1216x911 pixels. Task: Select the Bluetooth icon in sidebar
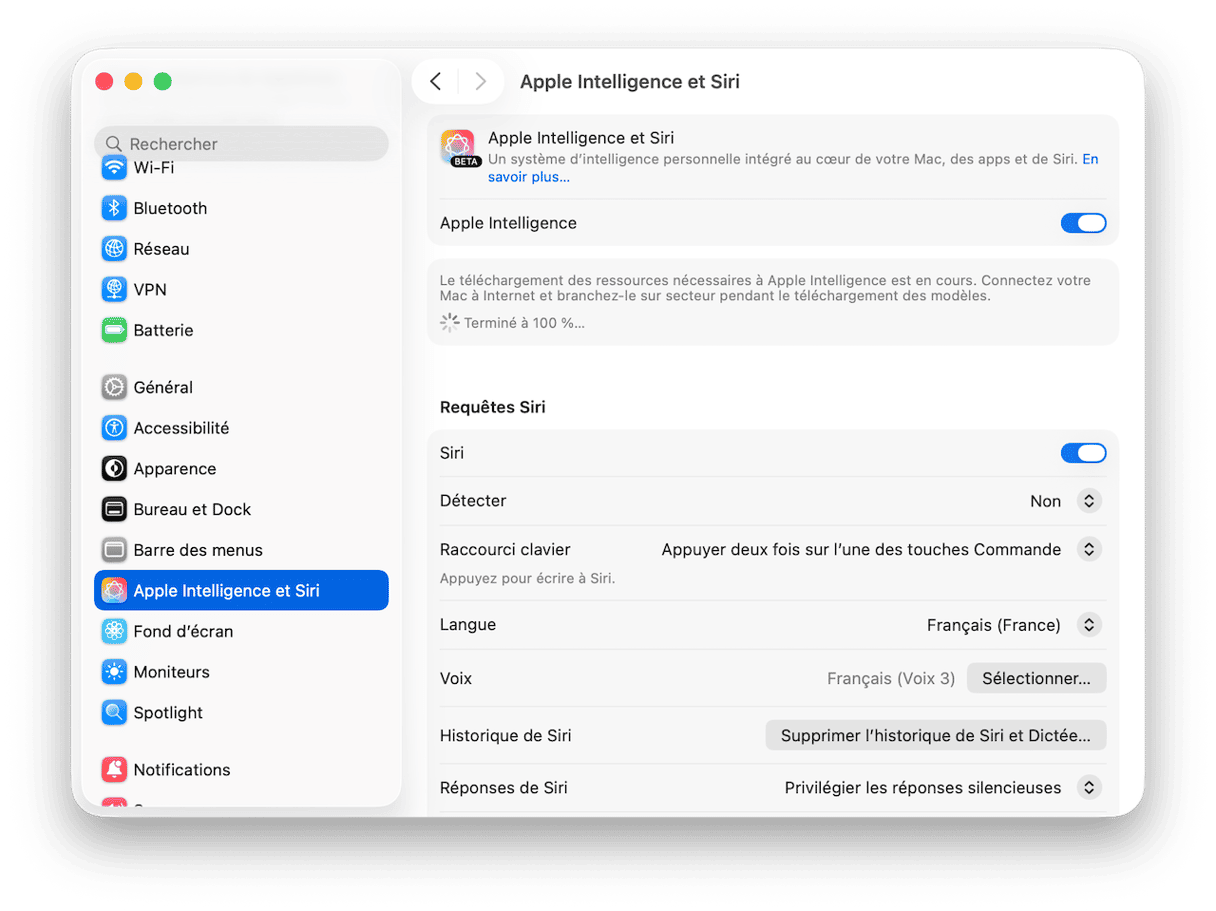coord(114,208)
